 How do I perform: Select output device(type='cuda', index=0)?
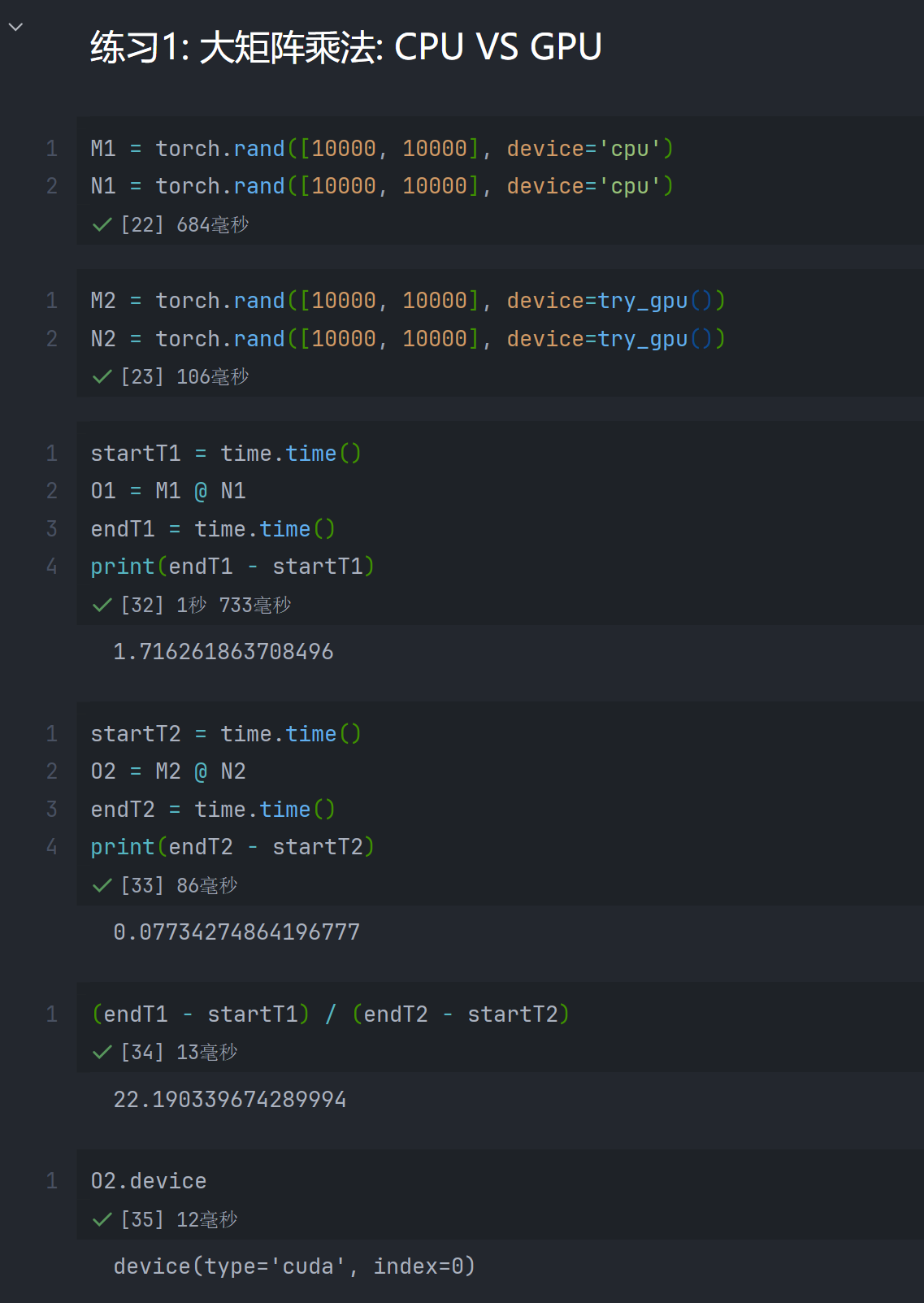point(294,1266)
